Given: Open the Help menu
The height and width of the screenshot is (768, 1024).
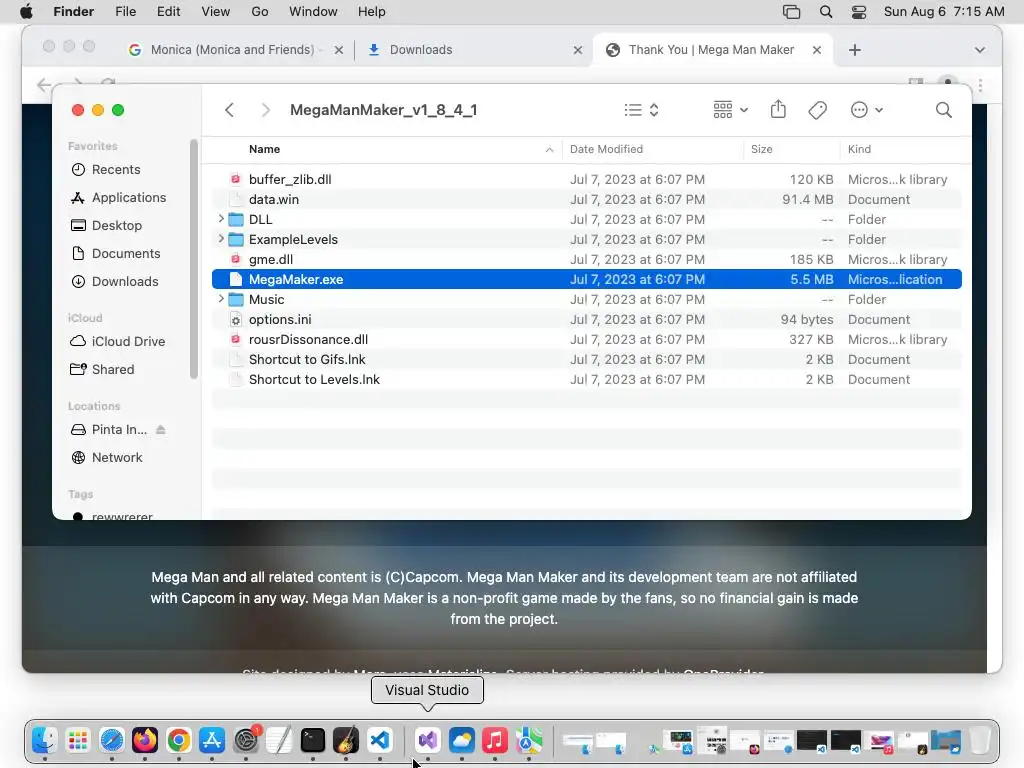Looking at the screenshot, I should point(372,12).
